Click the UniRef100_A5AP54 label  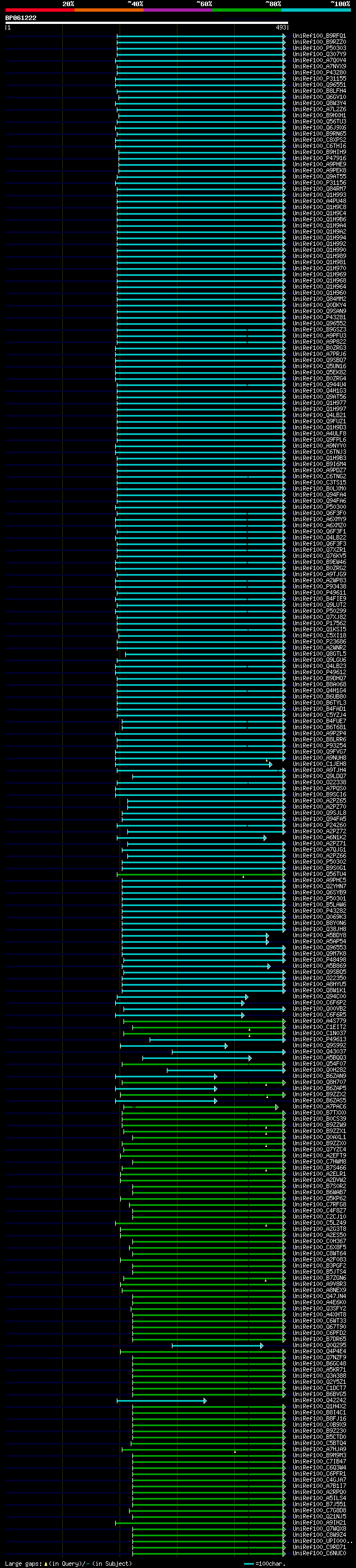319,942
